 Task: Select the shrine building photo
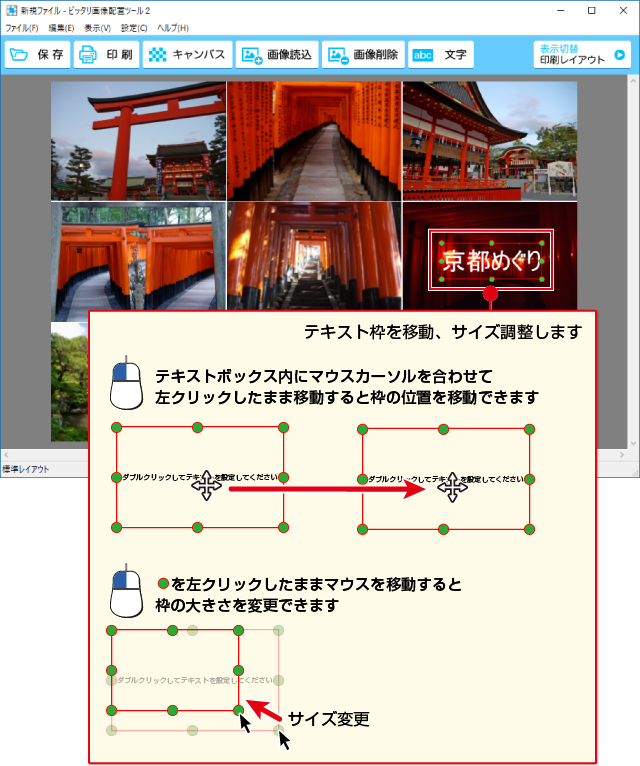[x=490, y=141]
